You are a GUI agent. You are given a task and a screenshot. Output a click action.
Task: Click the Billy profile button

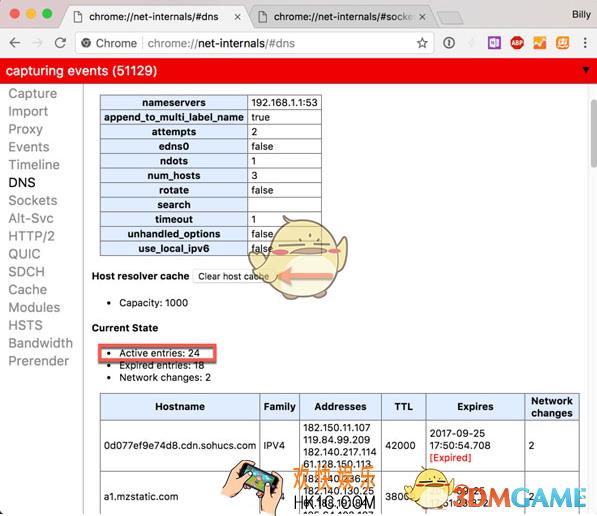tap(581, 15)
